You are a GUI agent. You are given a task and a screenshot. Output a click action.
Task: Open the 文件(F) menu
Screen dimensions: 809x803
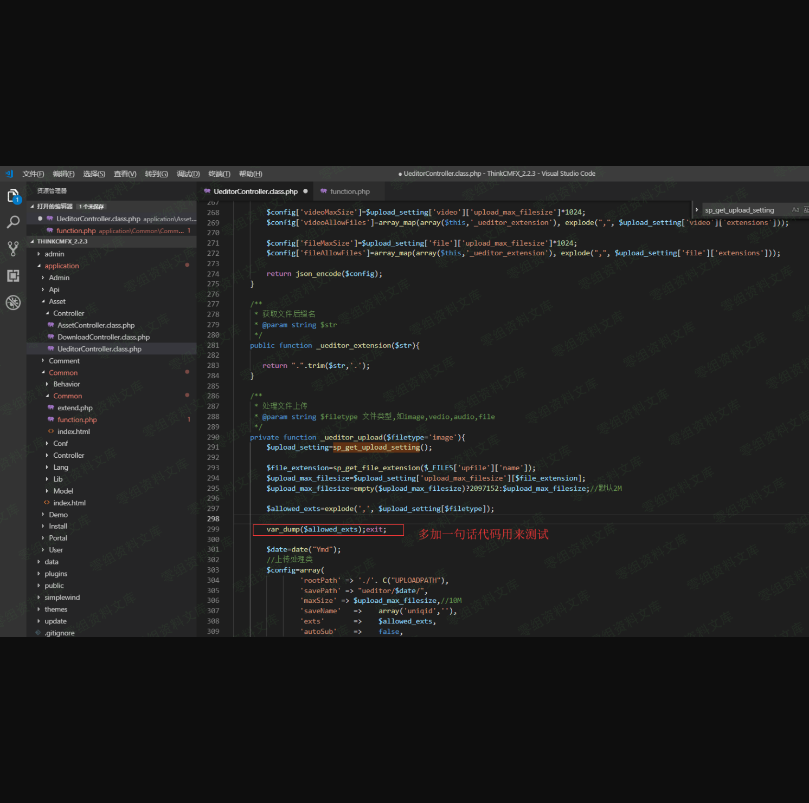click(33, 174)
